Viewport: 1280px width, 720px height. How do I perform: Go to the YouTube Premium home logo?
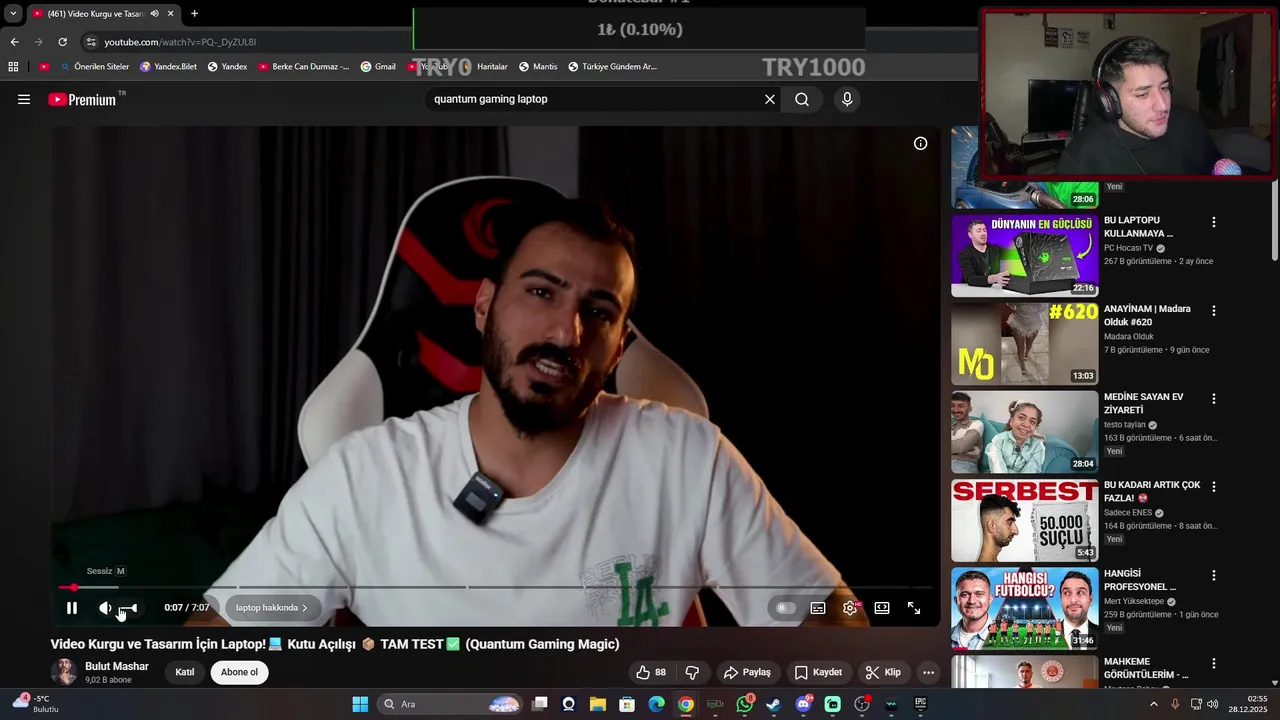pos(82,99)
